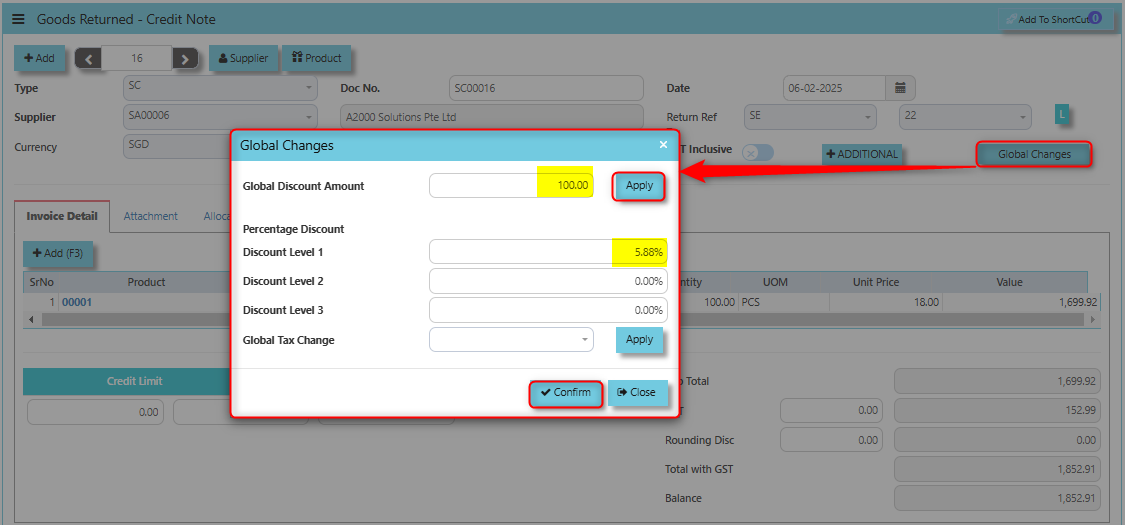Click the Rounding Disc 0.00 input field

pos(831,440)
